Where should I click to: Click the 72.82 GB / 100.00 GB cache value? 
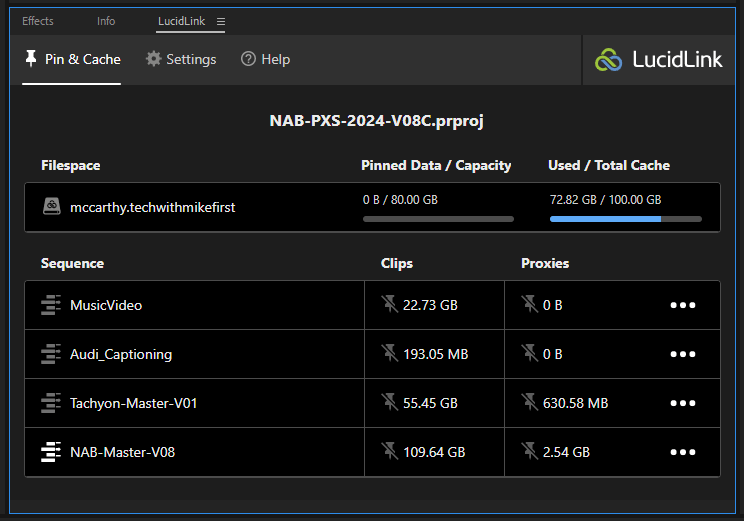click(605, 200)
